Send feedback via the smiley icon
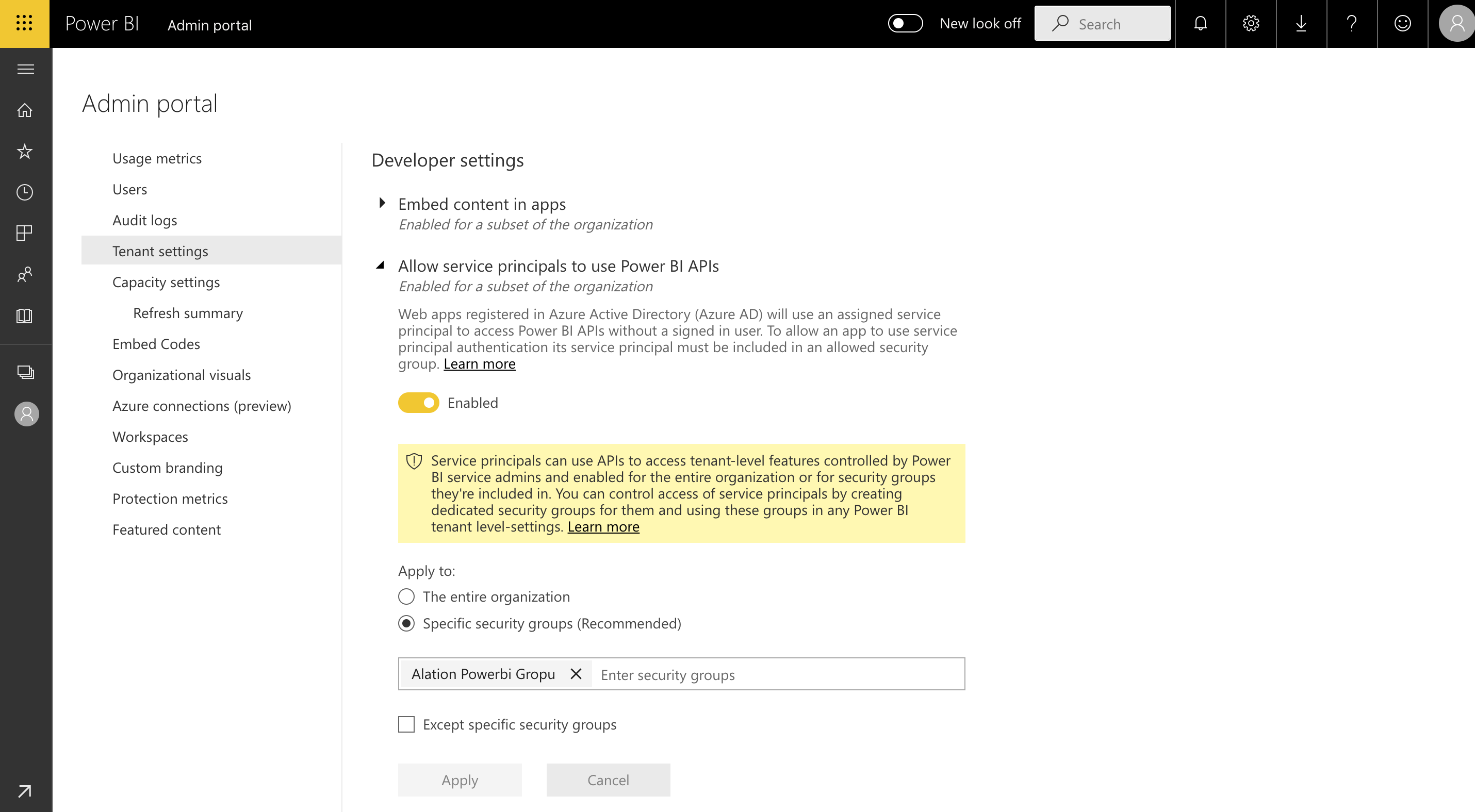Screen dimensions: 1475x812 tap(1403, 24)
